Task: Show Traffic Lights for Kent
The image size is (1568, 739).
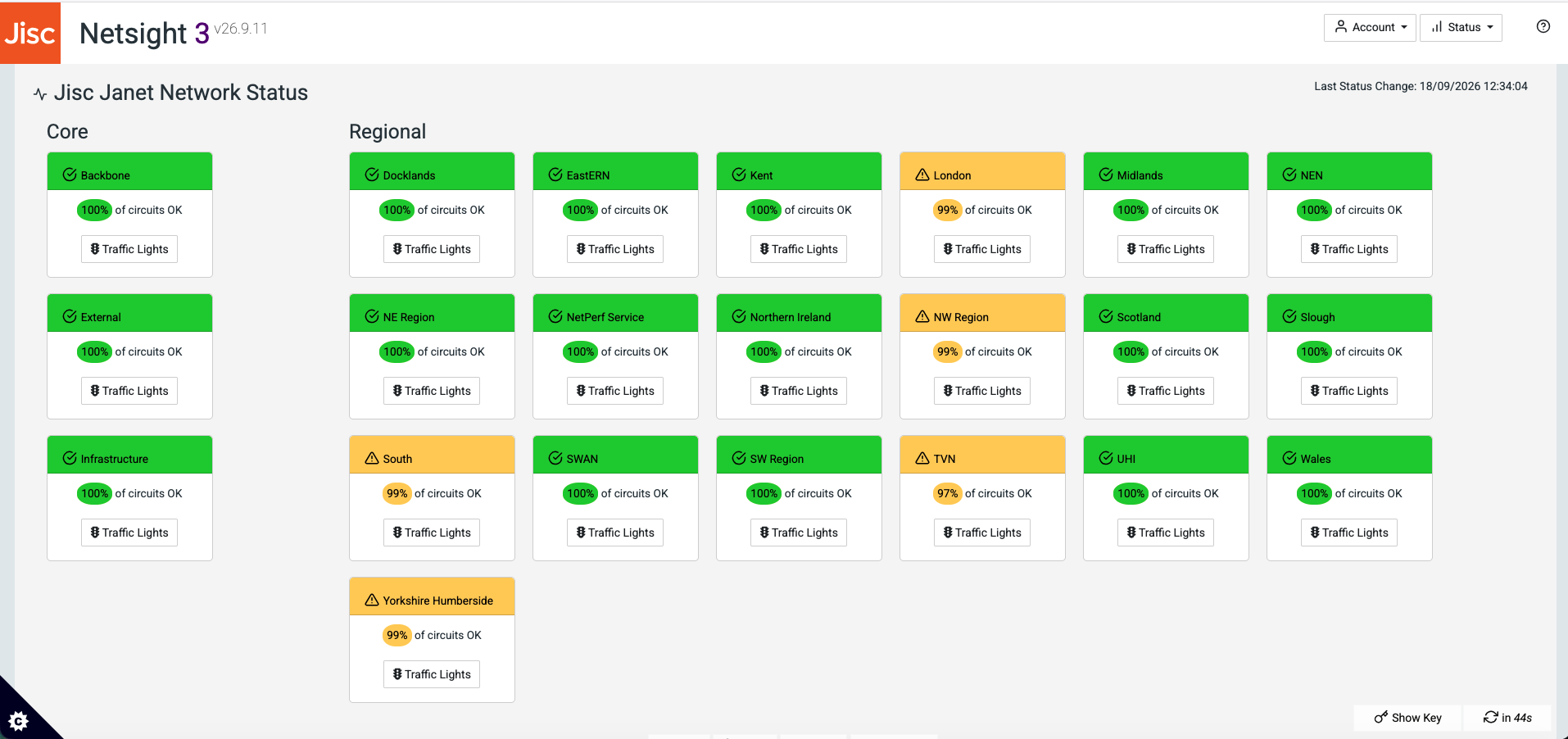Action: coord(799,249)
